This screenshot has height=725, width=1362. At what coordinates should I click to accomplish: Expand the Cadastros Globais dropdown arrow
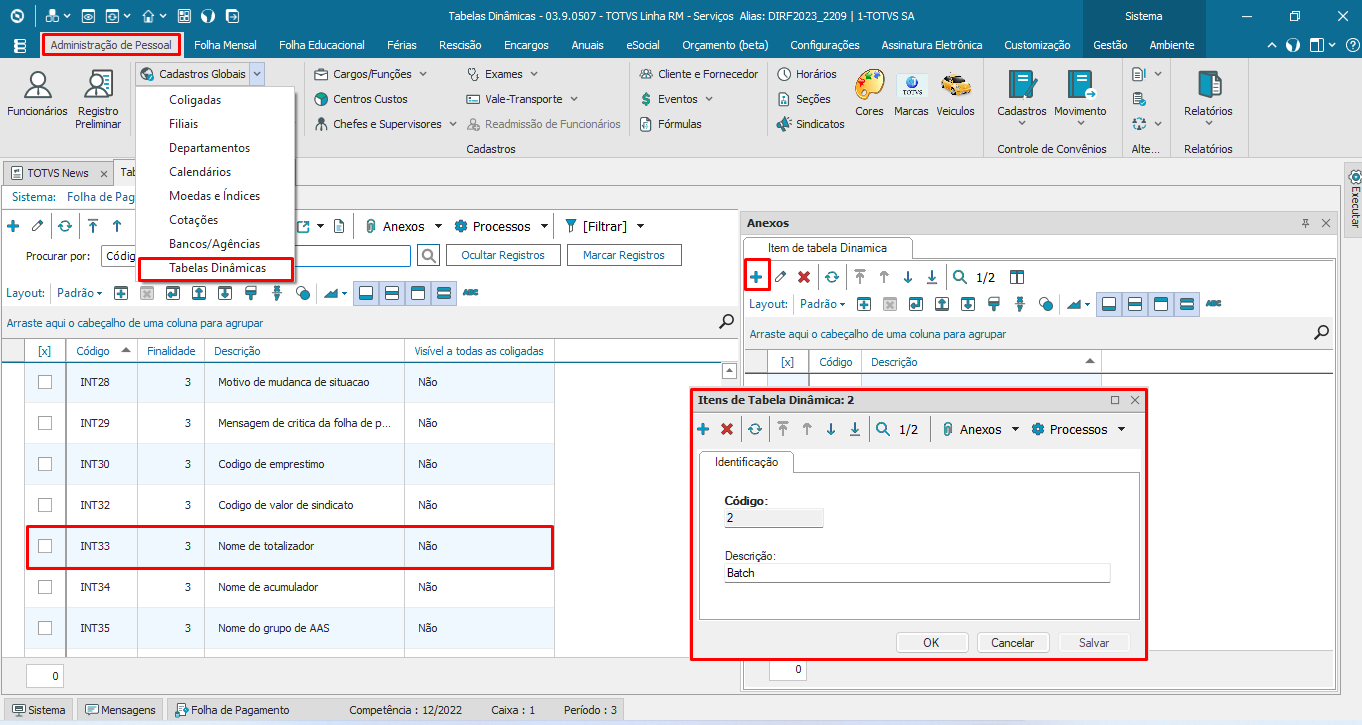(x=257, y=74)
